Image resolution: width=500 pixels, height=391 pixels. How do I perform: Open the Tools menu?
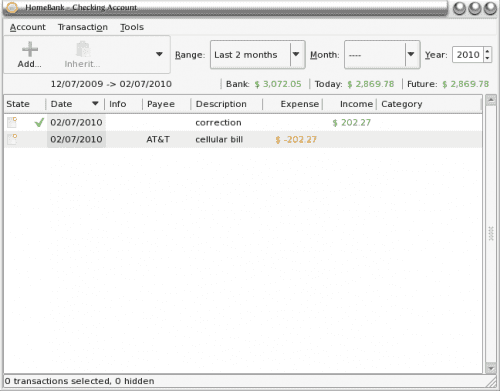point(132,27)
